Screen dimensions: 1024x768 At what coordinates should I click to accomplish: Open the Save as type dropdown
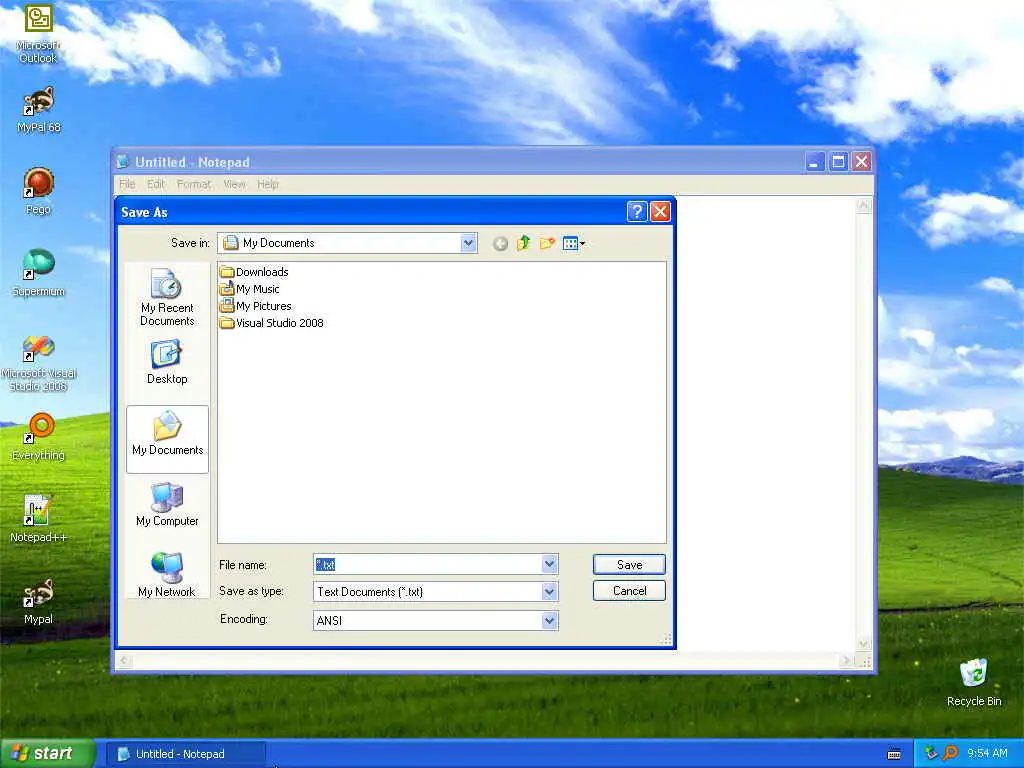[x=549, y=592]
